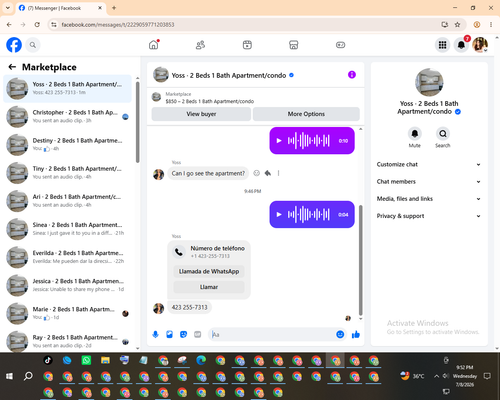Open Ray conversation in list

tap(67, 341)
